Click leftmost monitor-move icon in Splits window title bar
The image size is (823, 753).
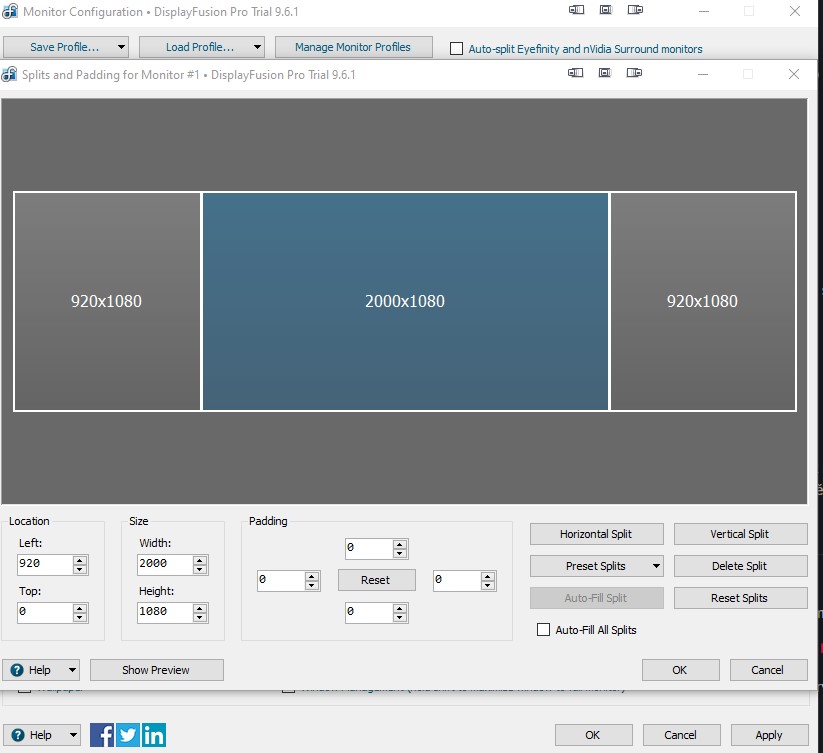(576, 73)
